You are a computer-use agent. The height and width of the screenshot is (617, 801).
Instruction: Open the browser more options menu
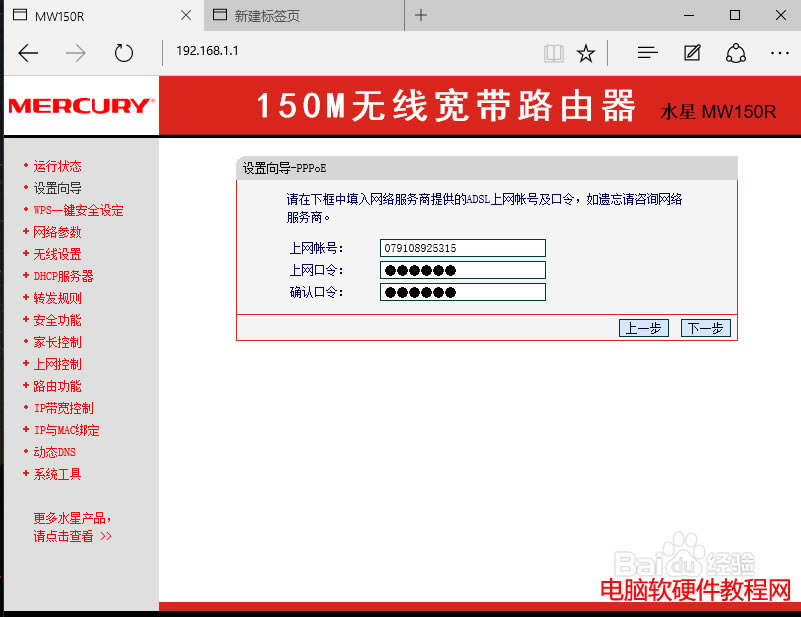pos(780,53)
